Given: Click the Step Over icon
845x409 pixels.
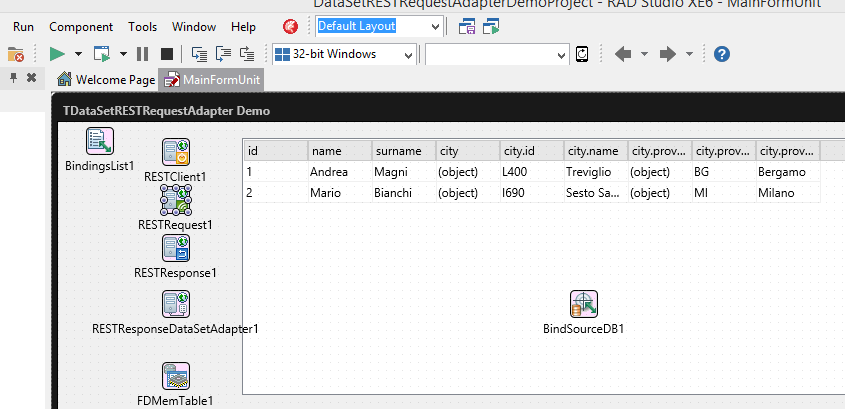Looking at the screenshot, I should pyautogui.click(x=223, y=54).
